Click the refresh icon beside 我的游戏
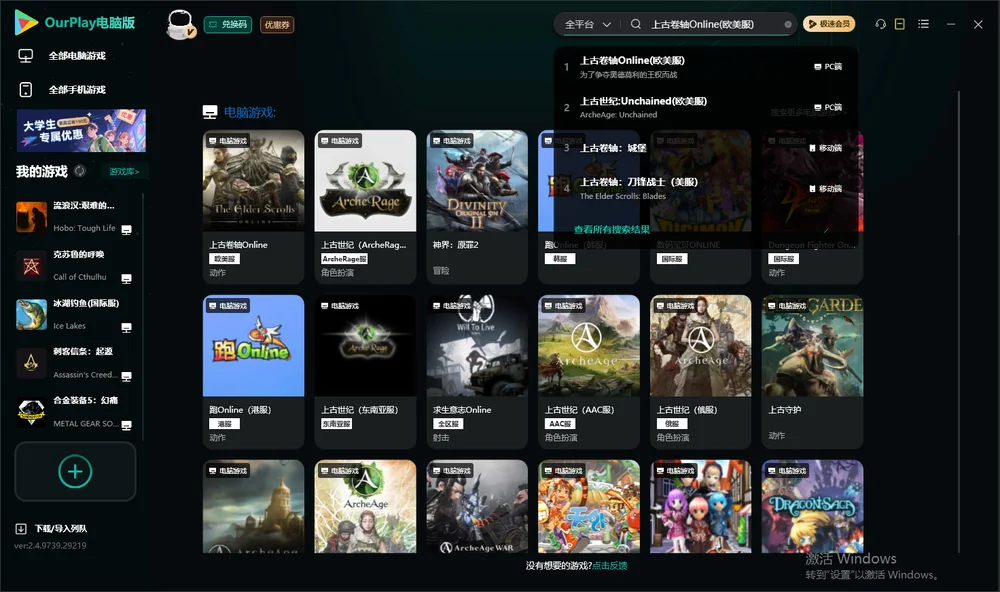Image resolution: width=1000 pixels, height=592 pixels. pos(80,171)
